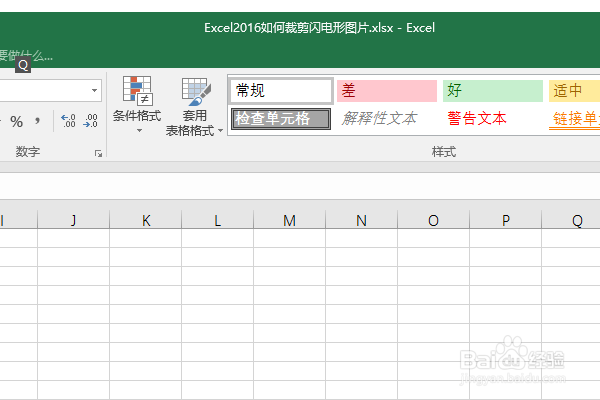Apply the 解释性文本 (Explanatory Text) style
This screenshot has height=400, width=600.
coord(387,119)
